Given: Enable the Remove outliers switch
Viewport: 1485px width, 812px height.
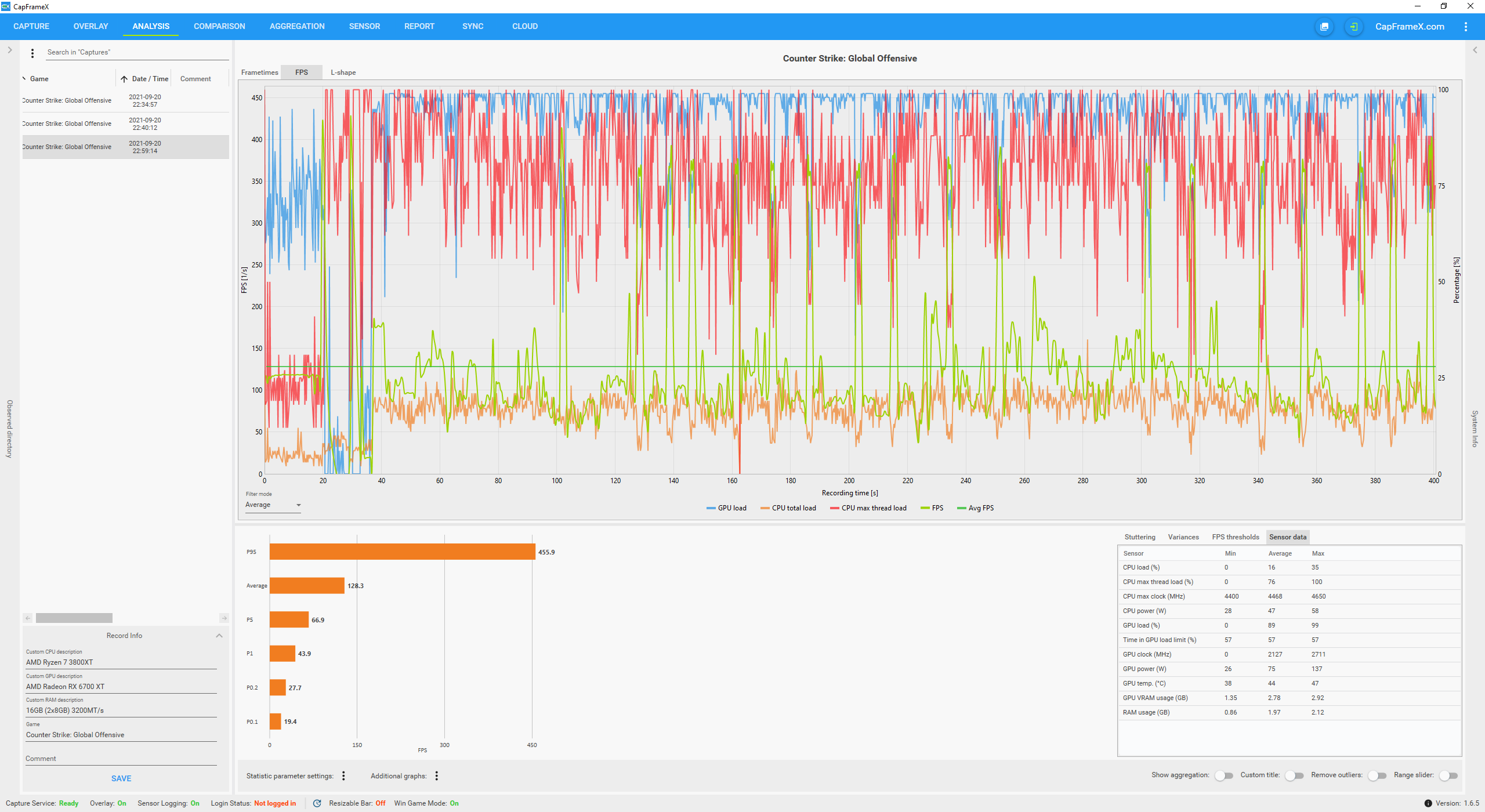Looking at the screenshot, I should [x=1377, y=775].
